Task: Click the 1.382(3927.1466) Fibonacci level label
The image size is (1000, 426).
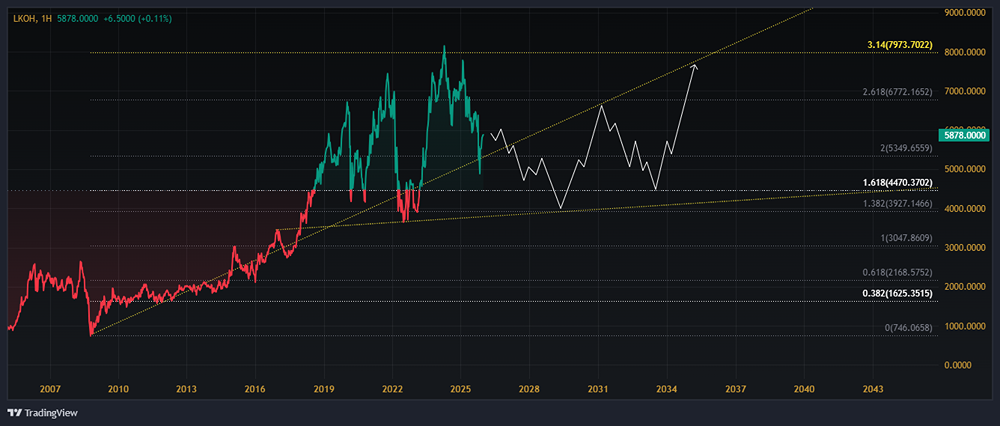Action: tap(899, 203)
